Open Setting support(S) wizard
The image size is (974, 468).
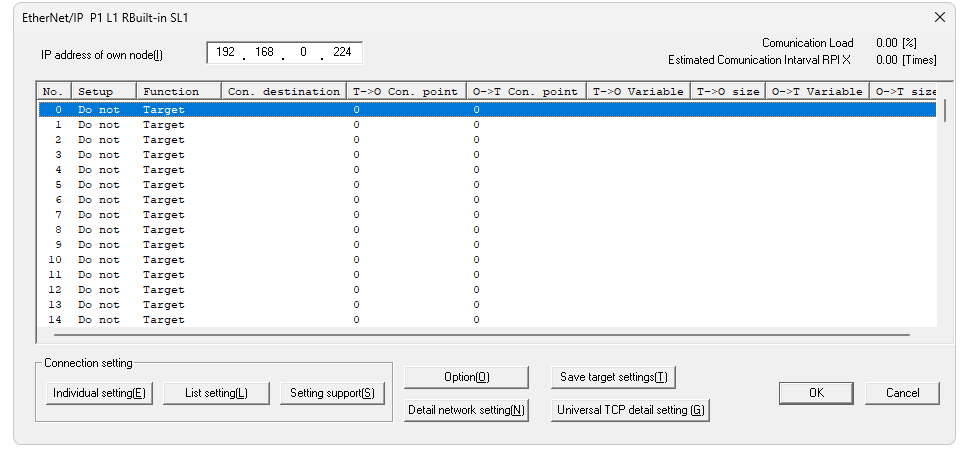click(x=331, y=393)
